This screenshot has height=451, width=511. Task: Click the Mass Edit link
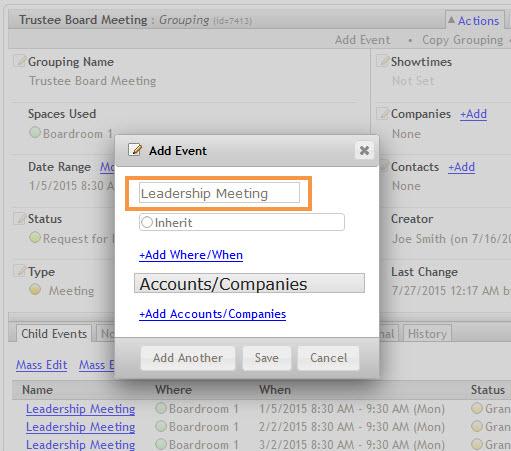pyautogui.click(x=42, y=365)
